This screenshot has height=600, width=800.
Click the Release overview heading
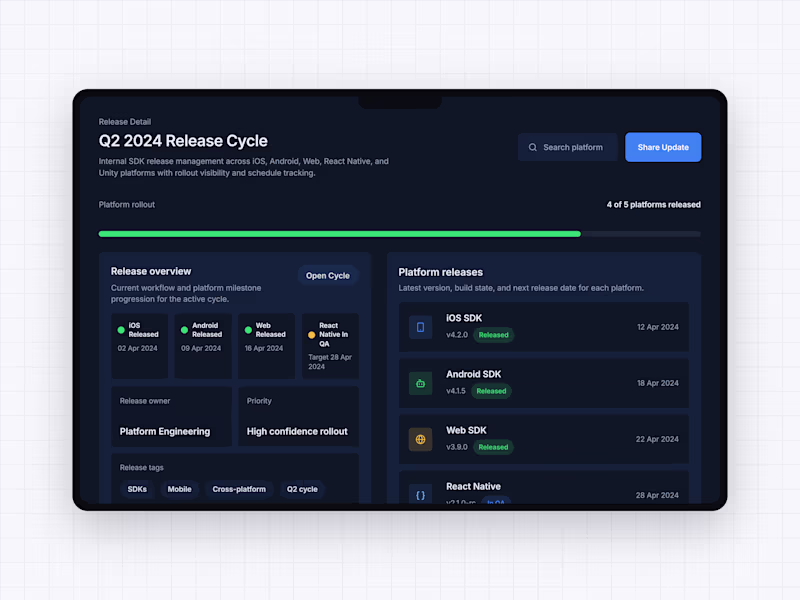pos(151,271)
